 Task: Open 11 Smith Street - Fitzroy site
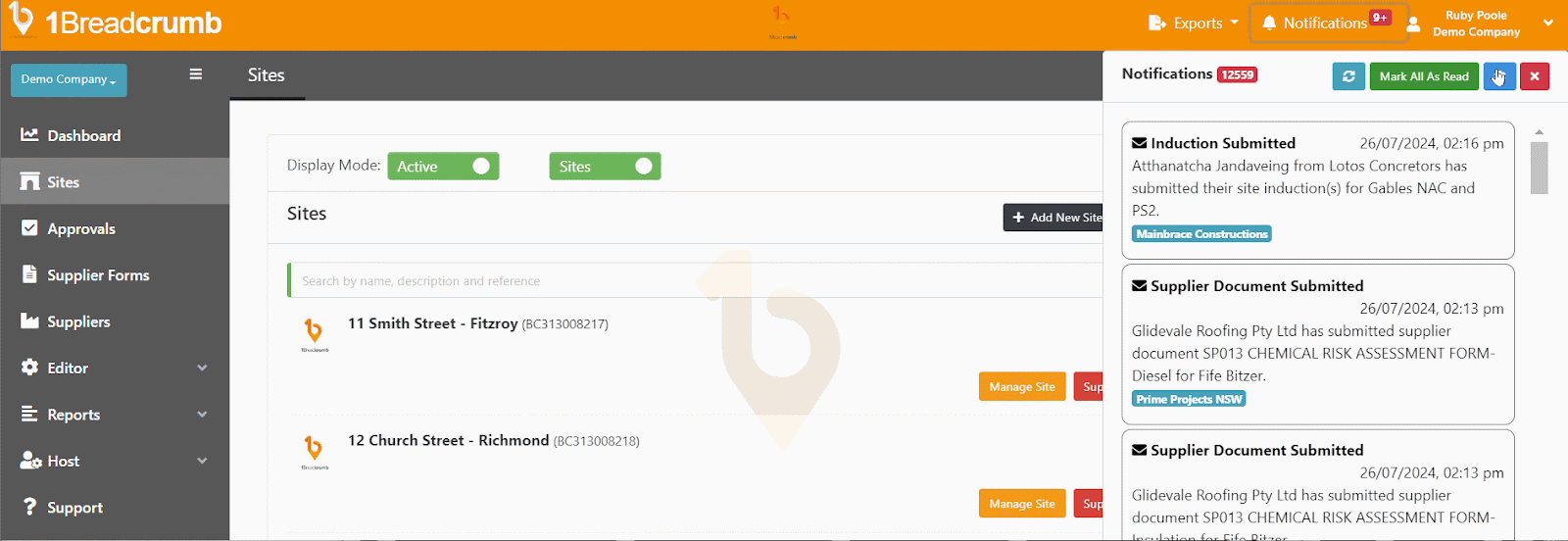(x=432, y=323)
